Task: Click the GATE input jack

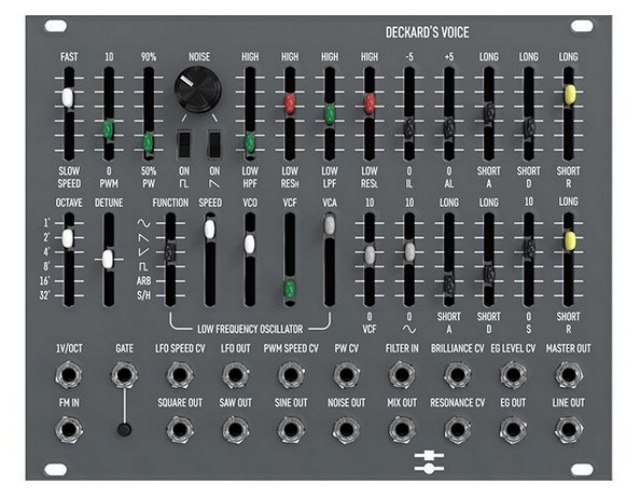Action: coord(124,375)
